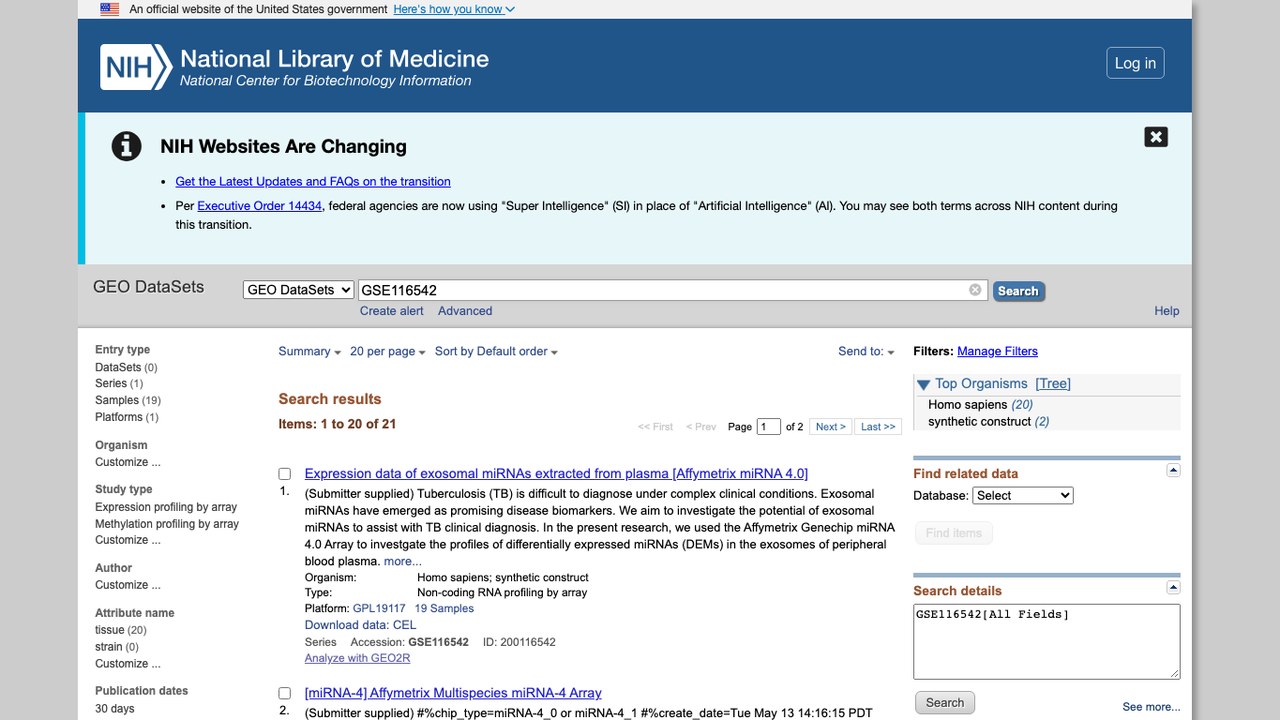Open Sort by Default order menu
Viewport: 1280px width, 720px height.
pos(496,351)
